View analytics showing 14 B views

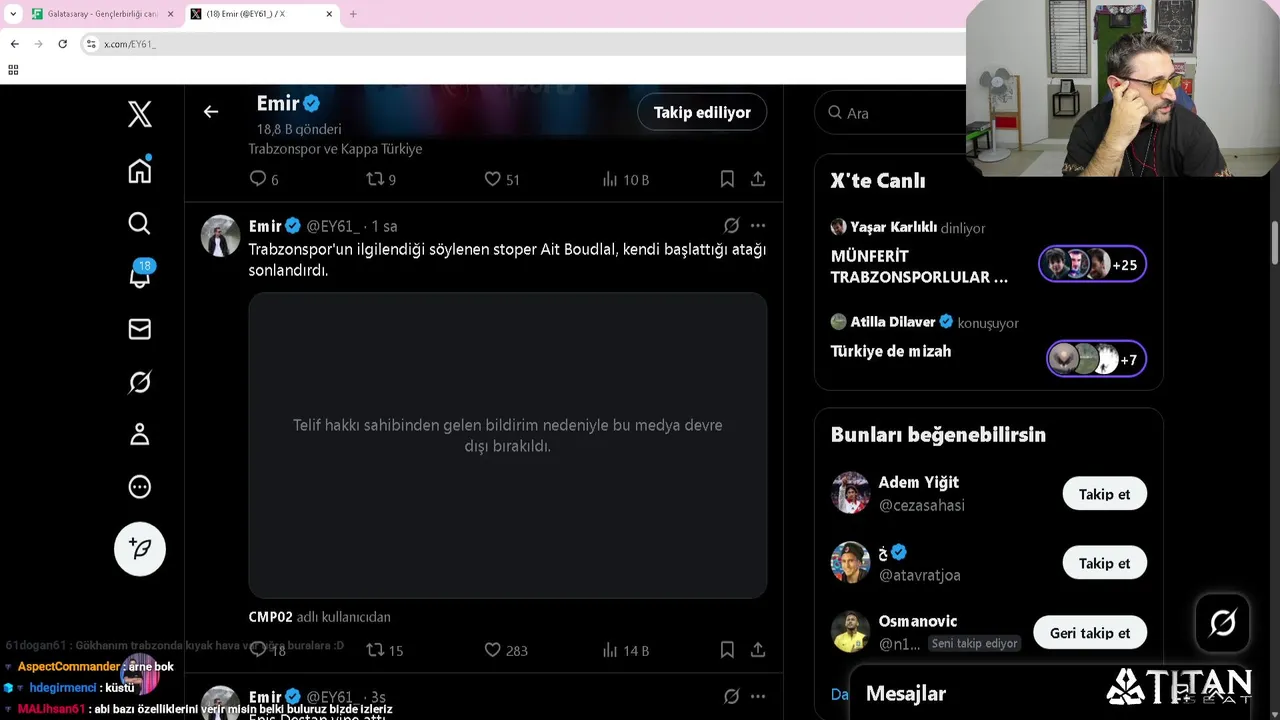(x=625, y=650)
